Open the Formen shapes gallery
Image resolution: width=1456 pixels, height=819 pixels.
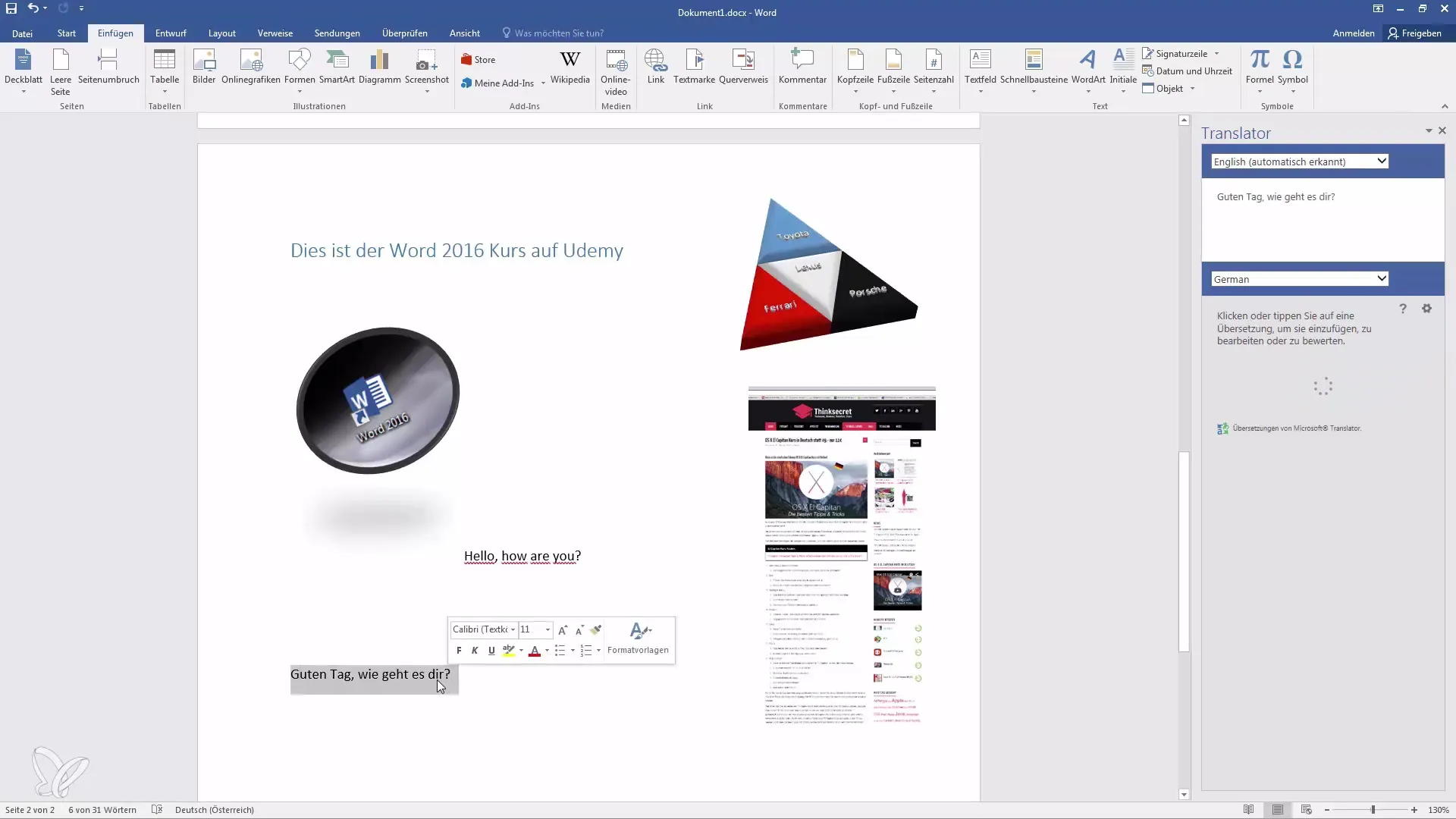coord(300,71)
